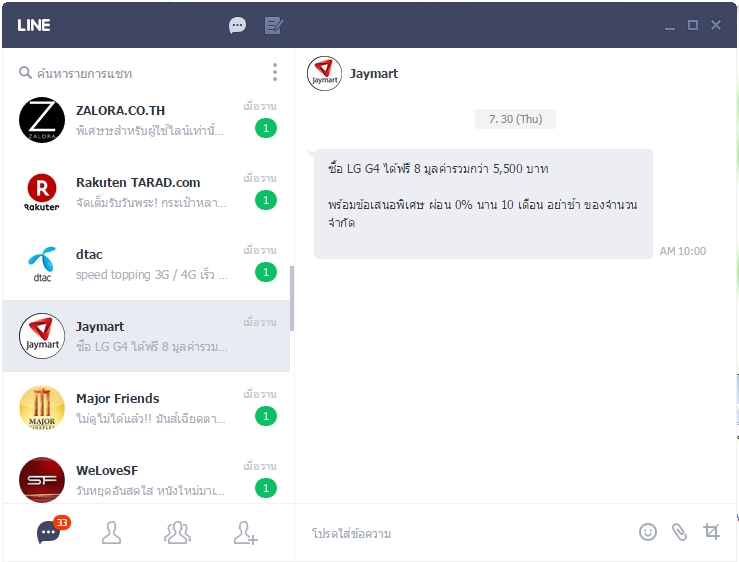Open the notes/keep memo icon in header
Viewport: 739px width, 562px height.
[273, 25]
